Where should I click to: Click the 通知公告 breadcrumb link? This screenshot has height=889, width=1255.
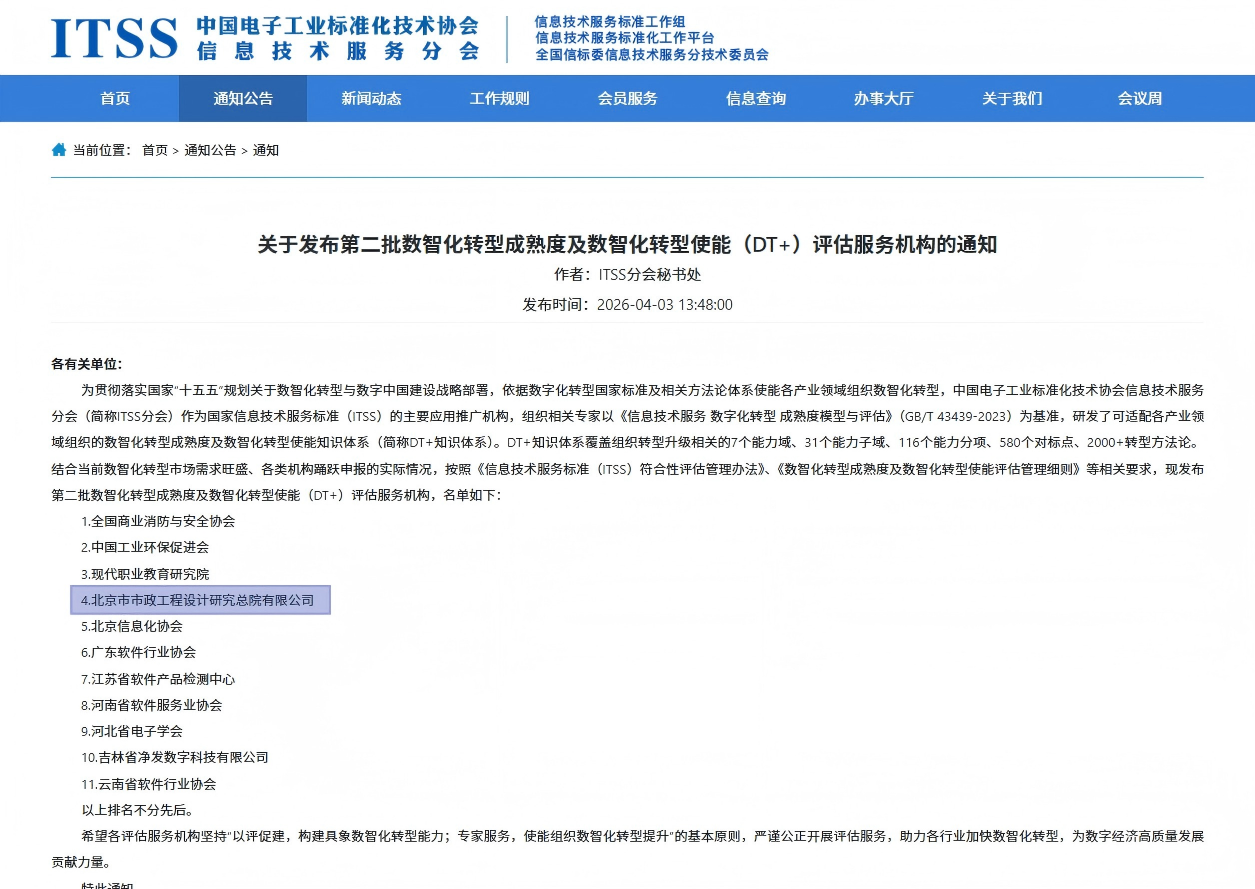pos(210,150)
